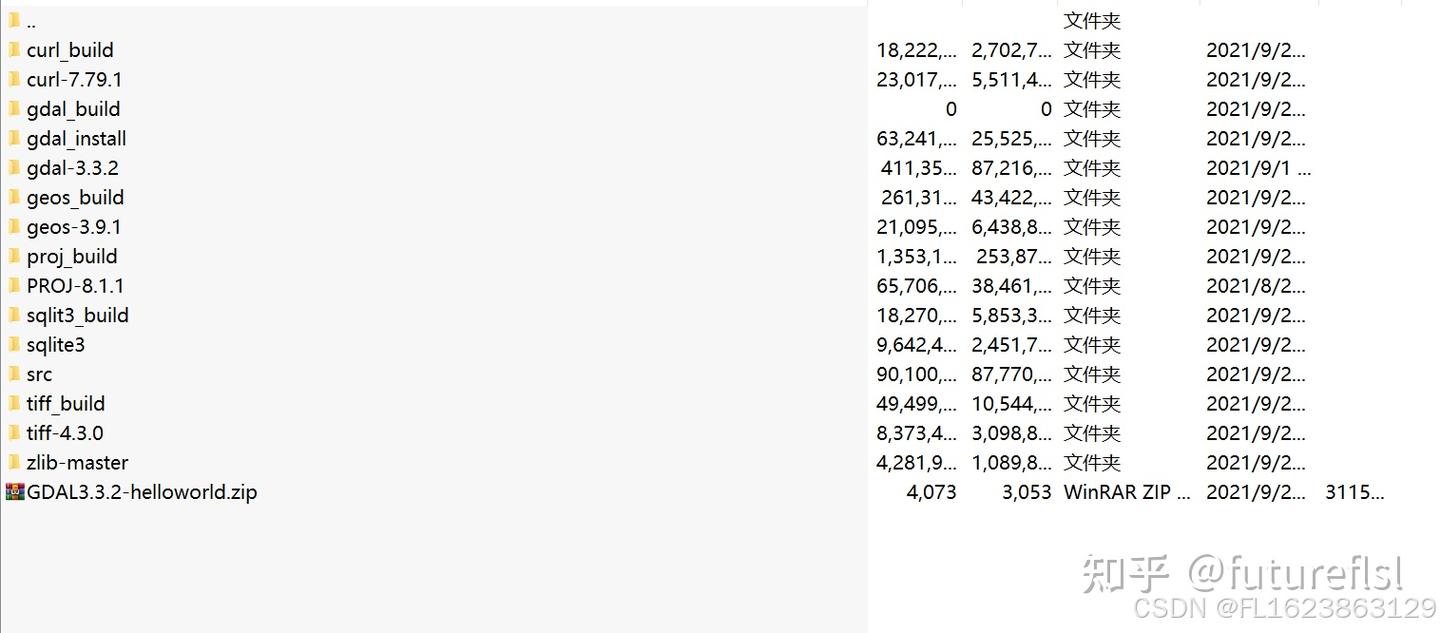Click the zlib-master folder icon
The width and height of the screenshot is (1440, 633).
pyautogui.click(x=14, y=462)
